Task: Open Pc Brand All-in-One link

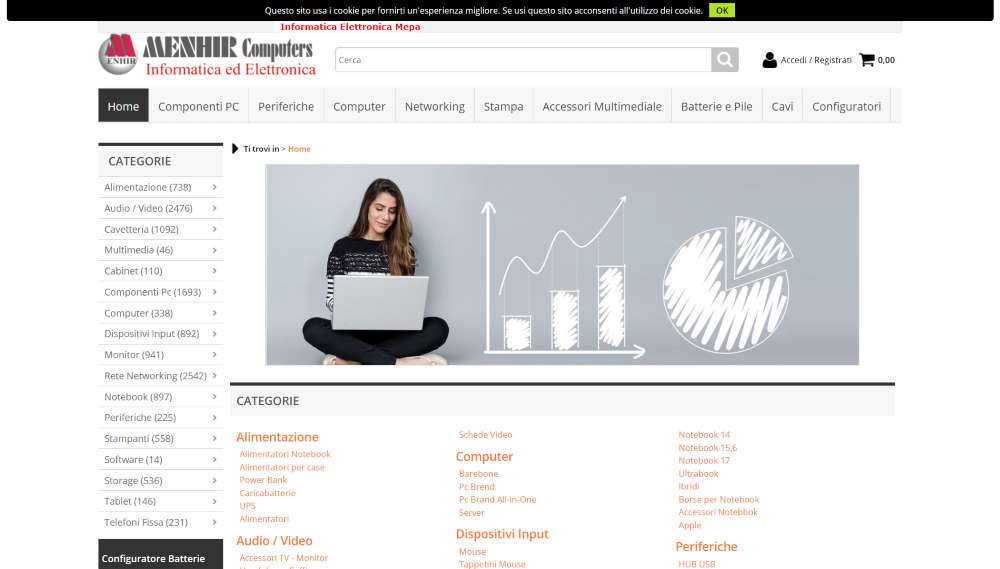Action: coord(497,499)
